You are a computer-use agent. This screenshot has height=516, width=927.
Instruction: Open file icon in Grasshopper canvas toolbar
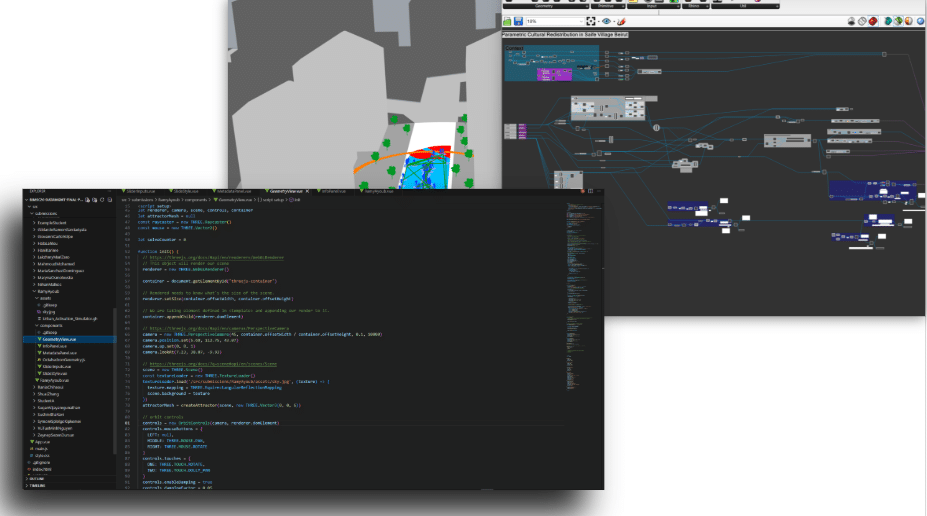tap(507, 21)
